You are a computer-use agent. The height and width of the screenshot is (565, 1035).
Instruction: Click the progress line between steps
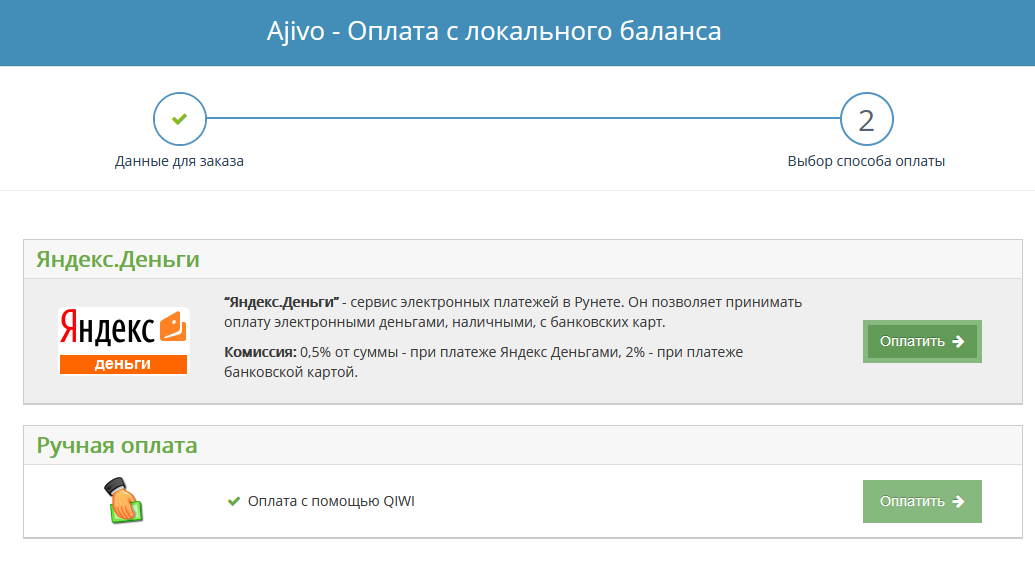(523, 118)
